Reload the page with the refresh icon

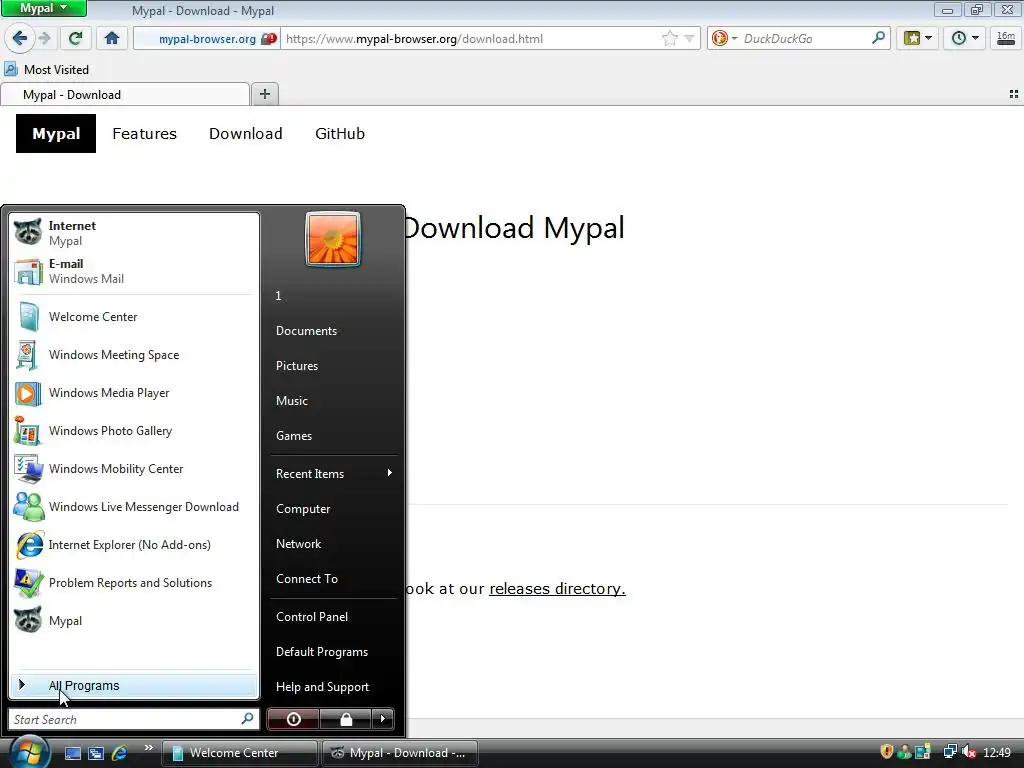click(x=76, y=39)
